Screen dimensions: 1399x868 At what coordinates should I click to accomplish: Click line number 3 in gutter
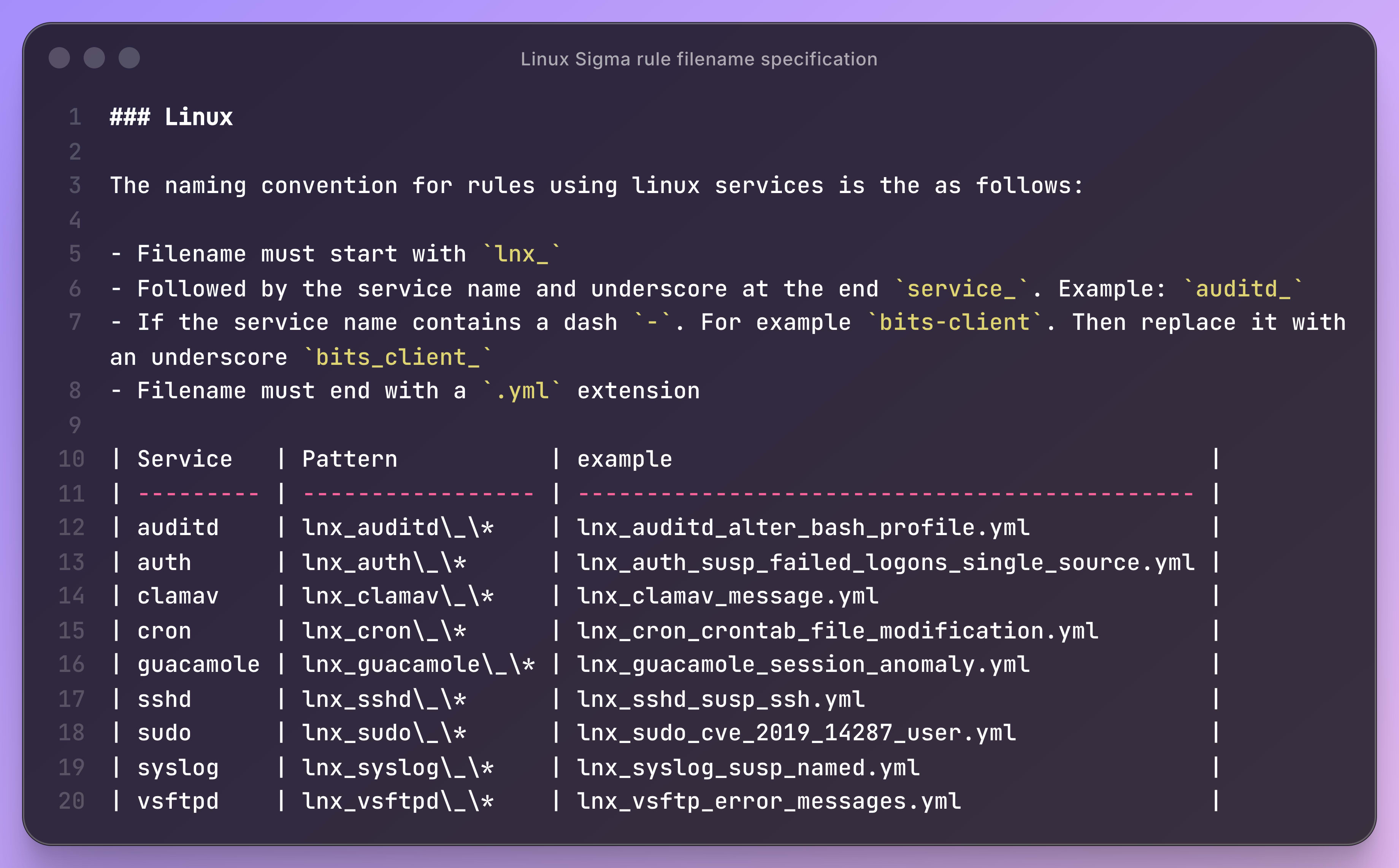click(75, 185)
